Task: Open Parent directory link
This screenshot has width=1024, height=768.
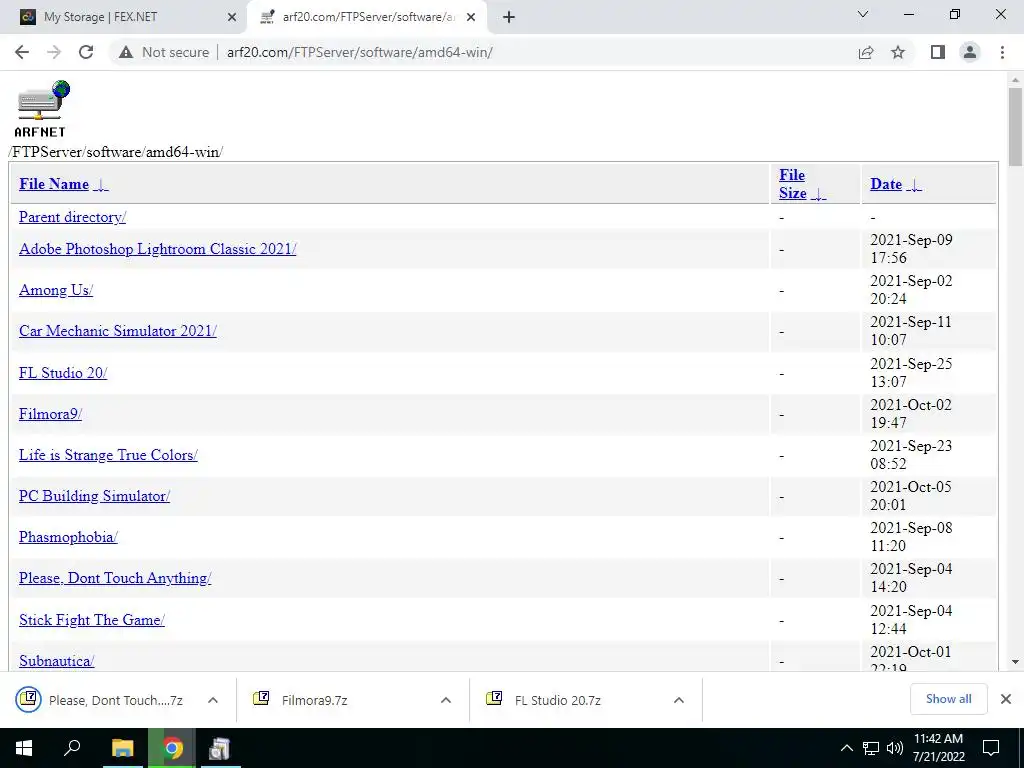Action: tap(72, 217)
